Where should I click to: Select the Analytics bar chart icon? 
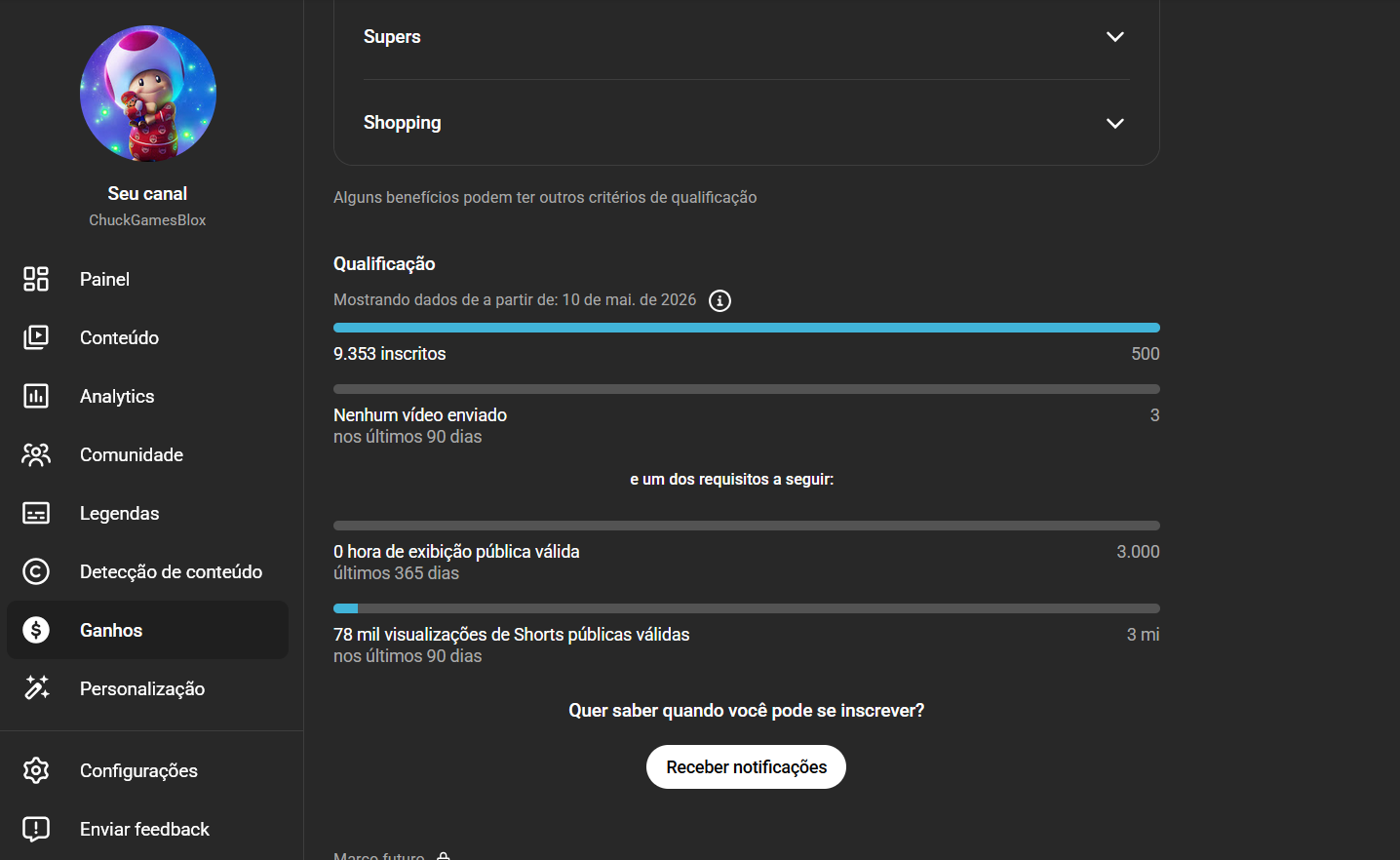point(36,396)
